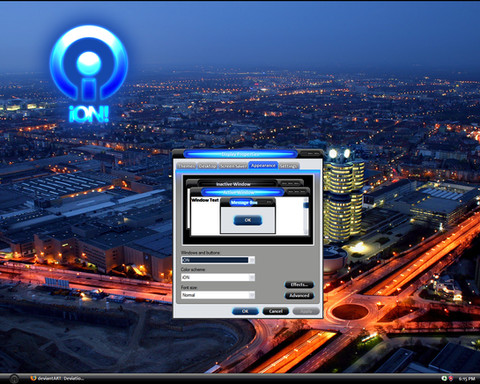
Task: Open the Settings tab
Action: tap(289, 166)
